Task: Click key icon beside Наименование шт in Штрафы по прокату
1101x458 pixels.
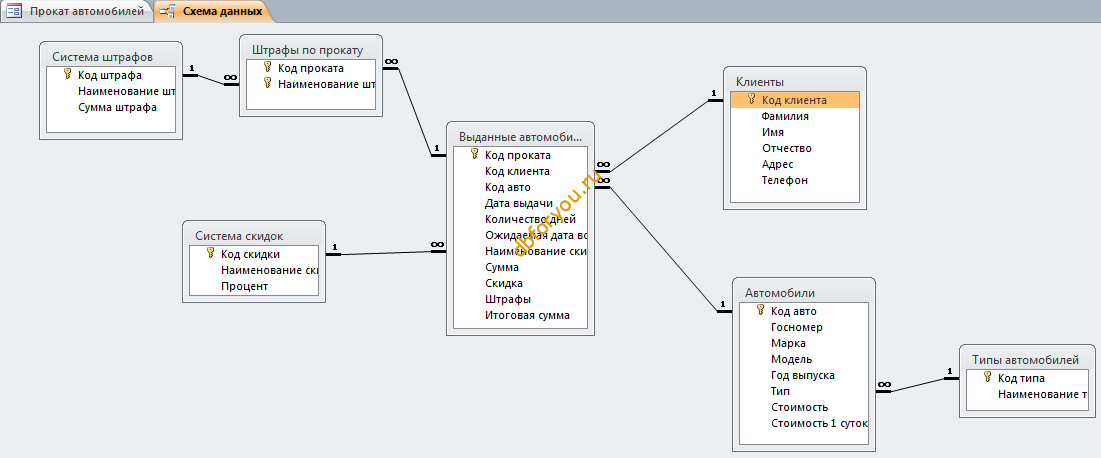Action: point(268,84)
